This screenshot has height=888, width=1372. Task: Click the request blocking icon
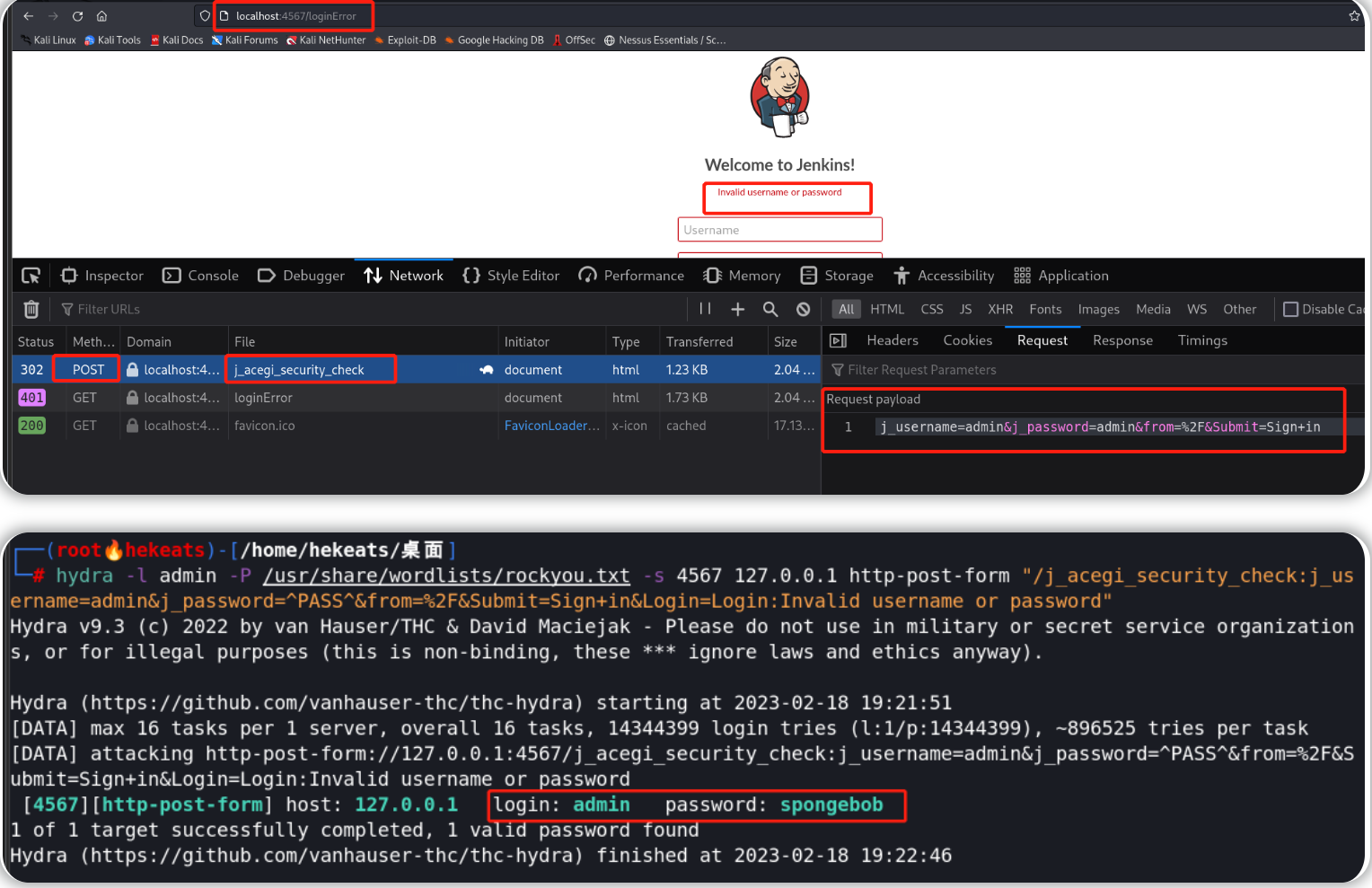804,309
